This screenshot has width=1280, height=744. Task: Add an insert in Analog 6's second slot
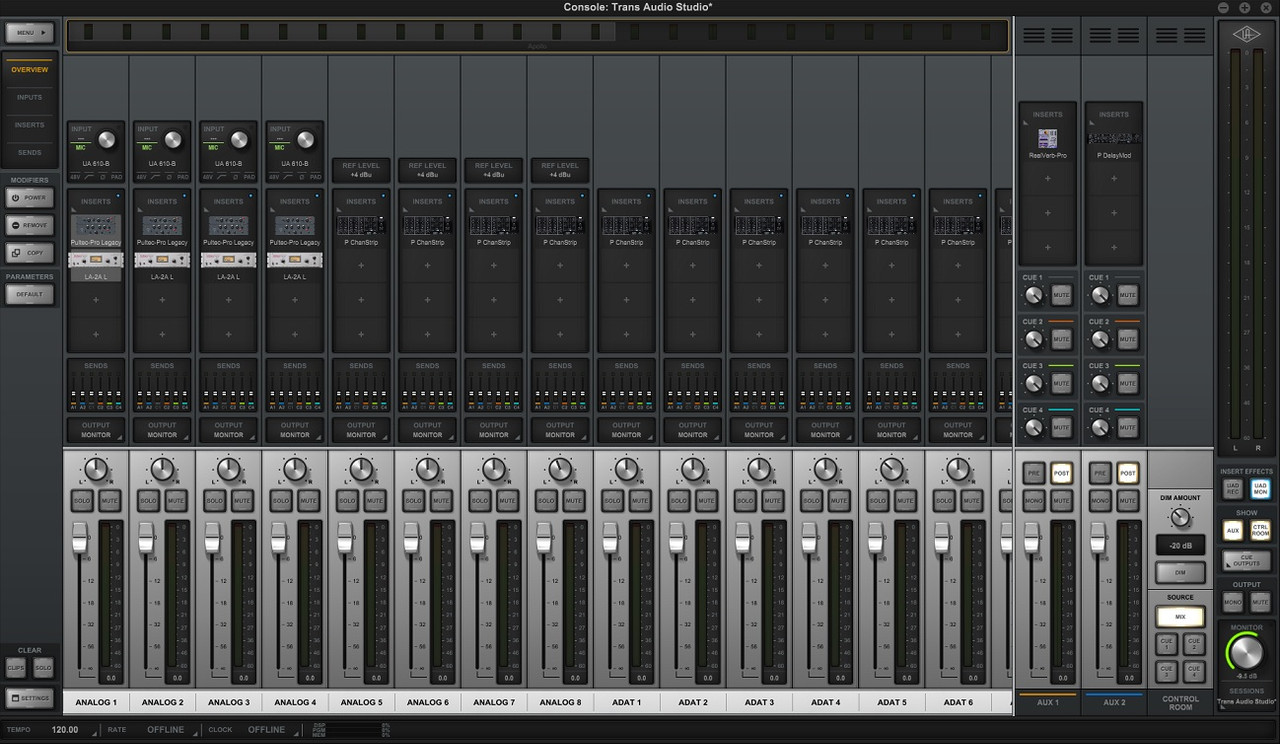427,267
